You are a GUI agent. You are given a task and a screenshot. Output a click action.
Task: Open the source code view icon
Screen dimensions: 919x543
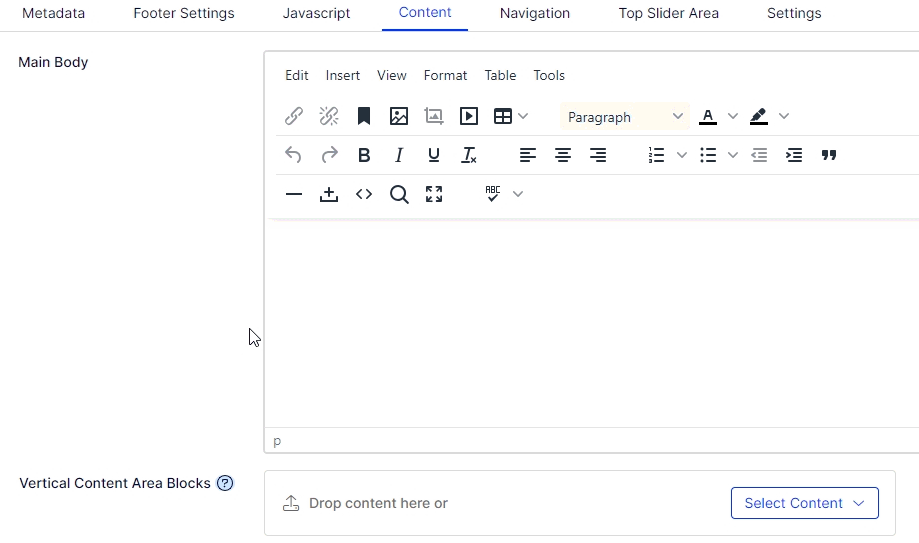pyautogui.click(x=364, y=194)
